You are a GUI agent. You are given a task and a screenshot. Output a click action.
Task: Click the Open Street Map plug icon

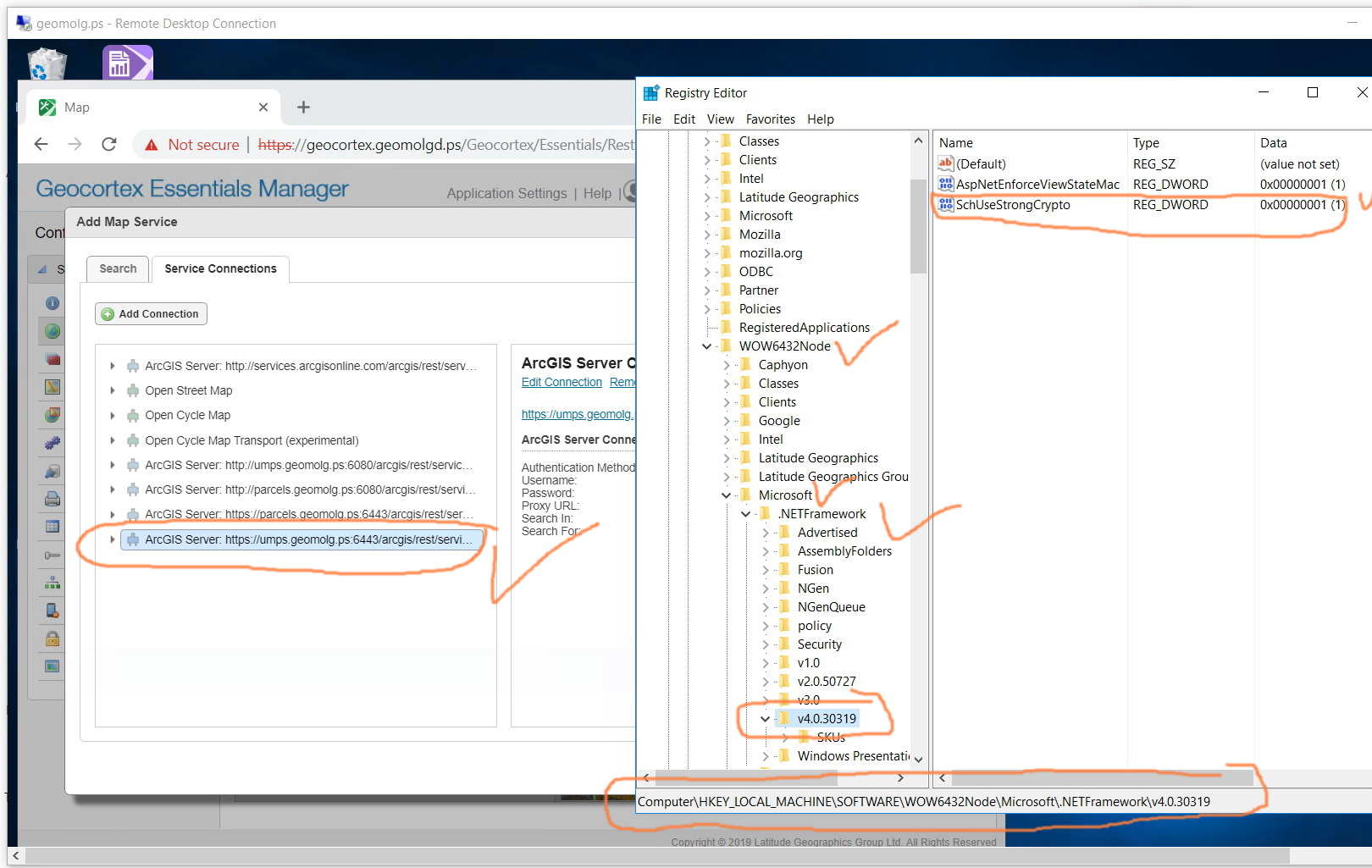(x=133, y=390)
